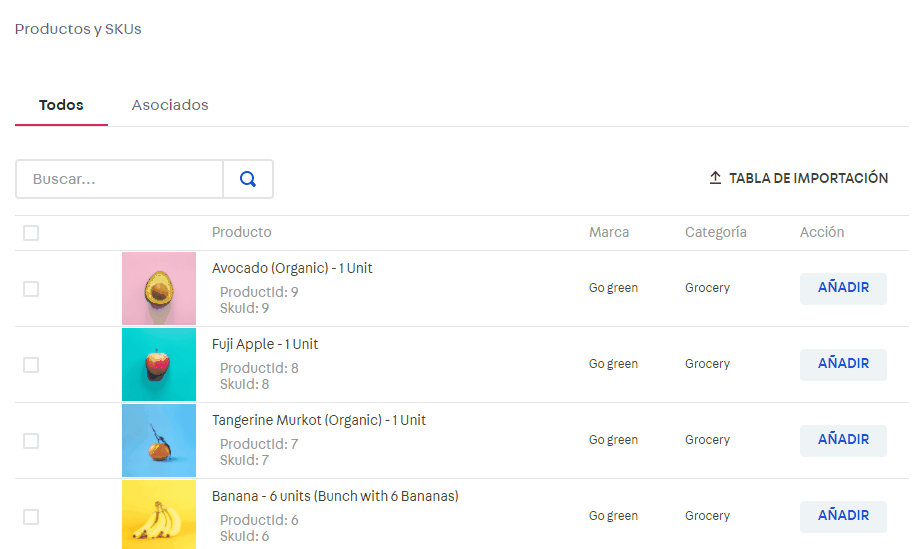The width and height of the screenshot is (922, 549).
Task: Toggle the select-all checkbox in table header
Action: tap(31, 233)
